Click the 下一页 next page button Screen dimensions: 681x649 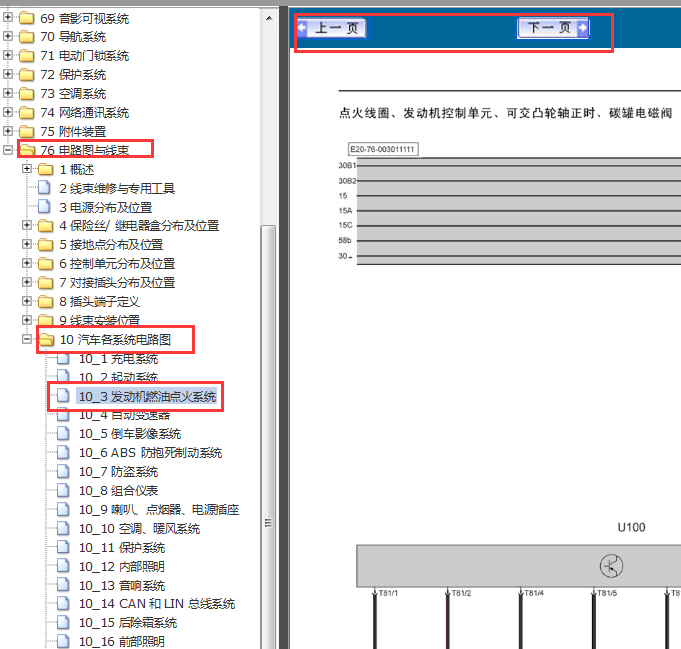(x=552, y=28)
